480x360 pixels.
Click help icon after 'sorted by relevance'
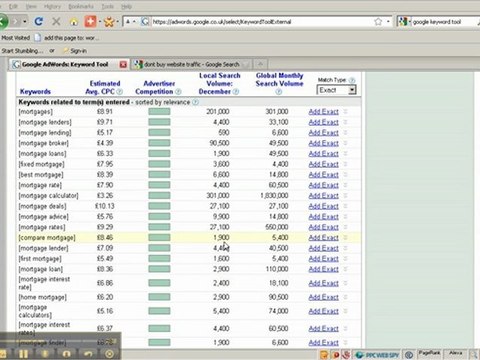[195, 102]
